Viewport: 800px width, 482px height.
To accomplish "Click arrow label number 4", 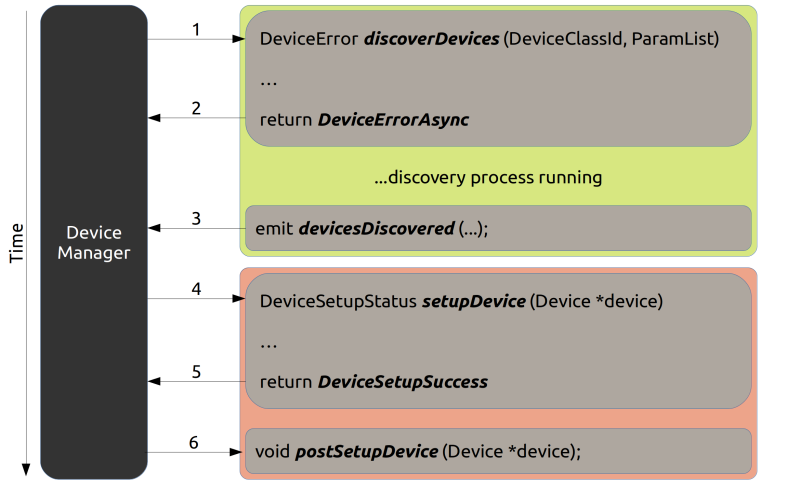I will point(196,289).
